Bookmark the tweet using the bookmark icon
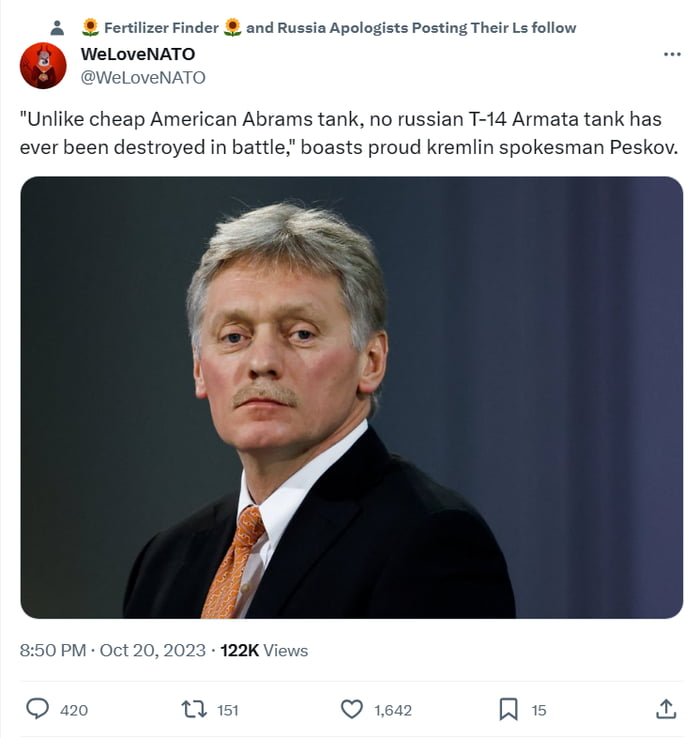 508,709
